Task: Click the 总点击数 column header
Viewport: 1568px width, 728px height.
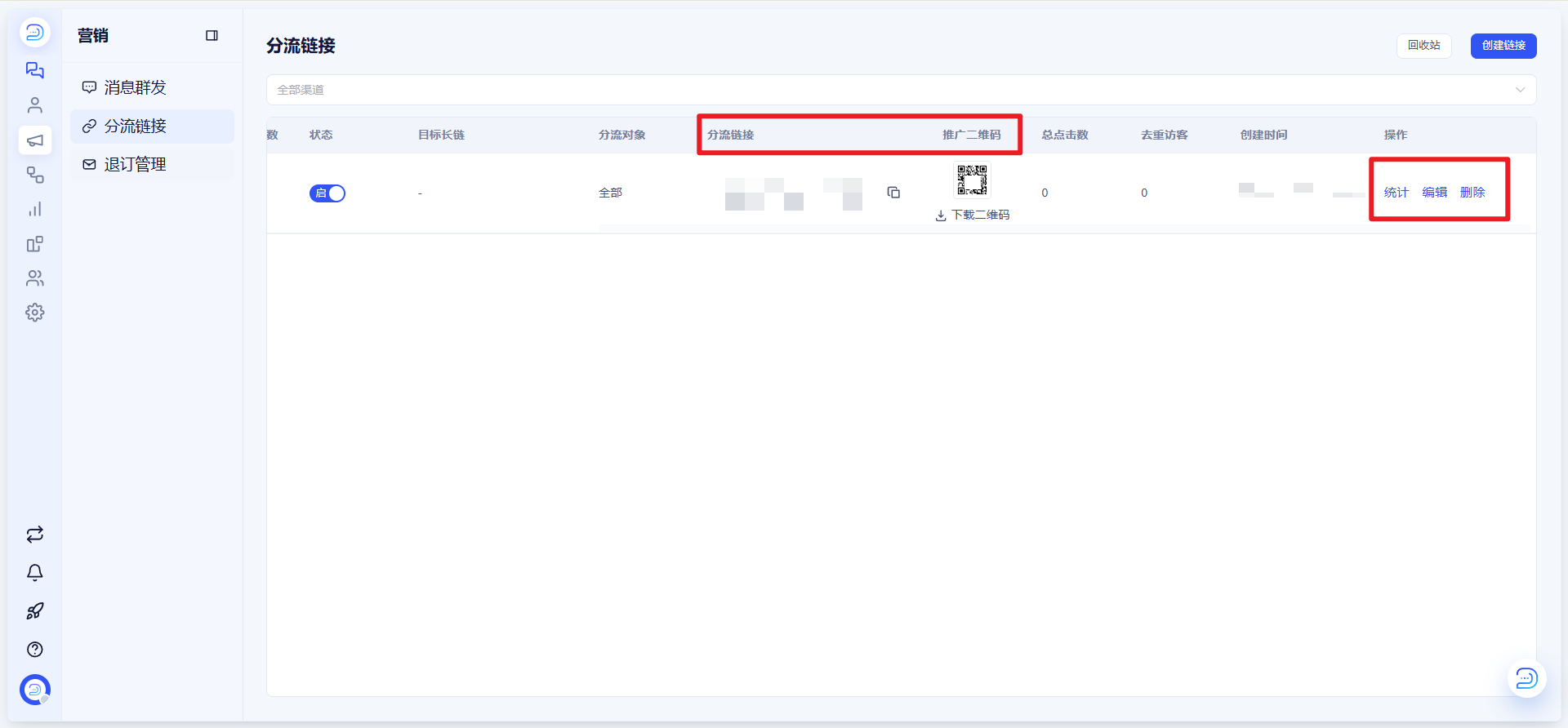Action: [1065, 135]
